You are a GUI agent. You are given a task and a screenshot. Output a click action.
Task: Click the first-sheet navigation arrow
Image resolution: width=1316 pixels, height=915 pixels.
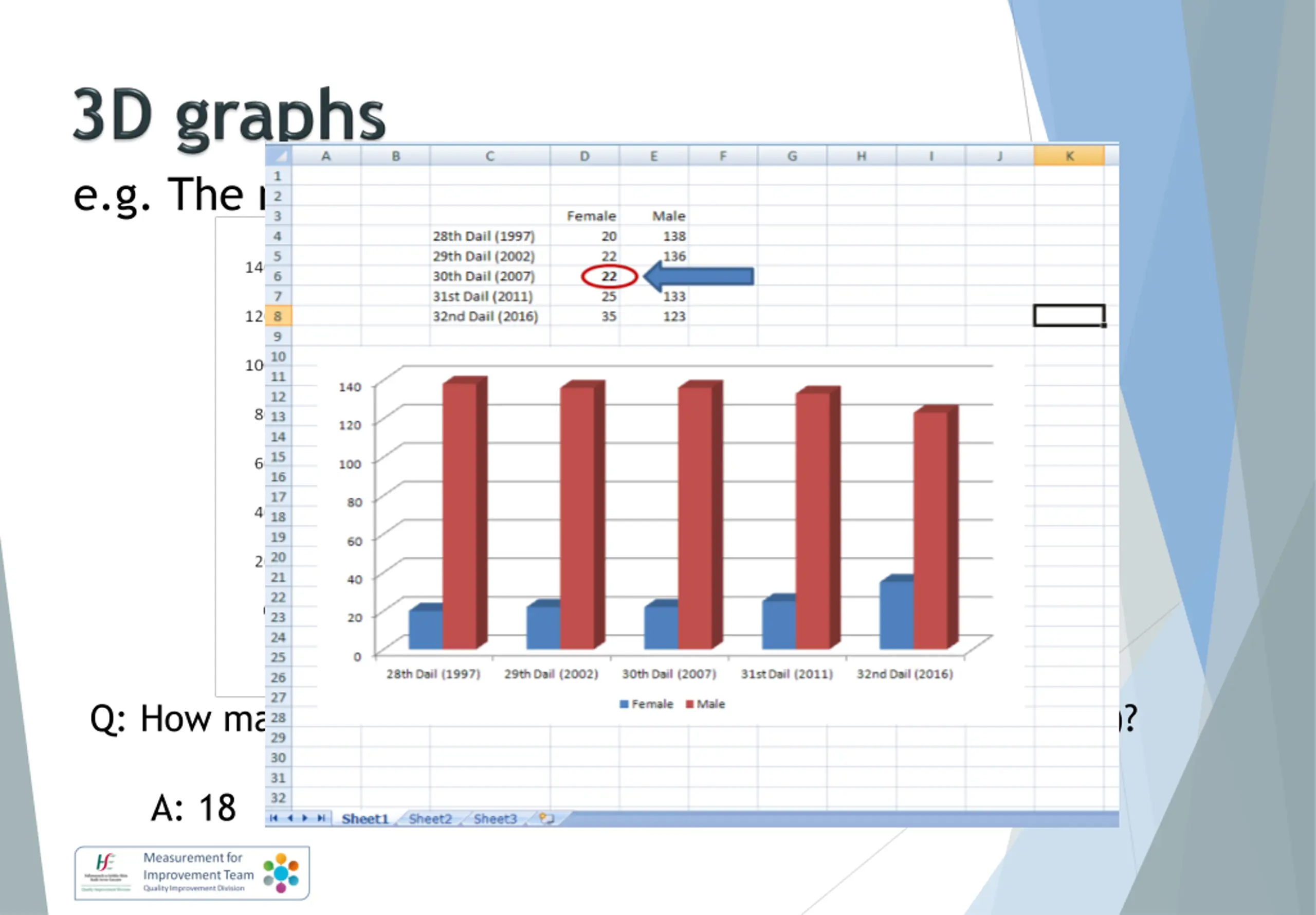click(x=274, y=818)
